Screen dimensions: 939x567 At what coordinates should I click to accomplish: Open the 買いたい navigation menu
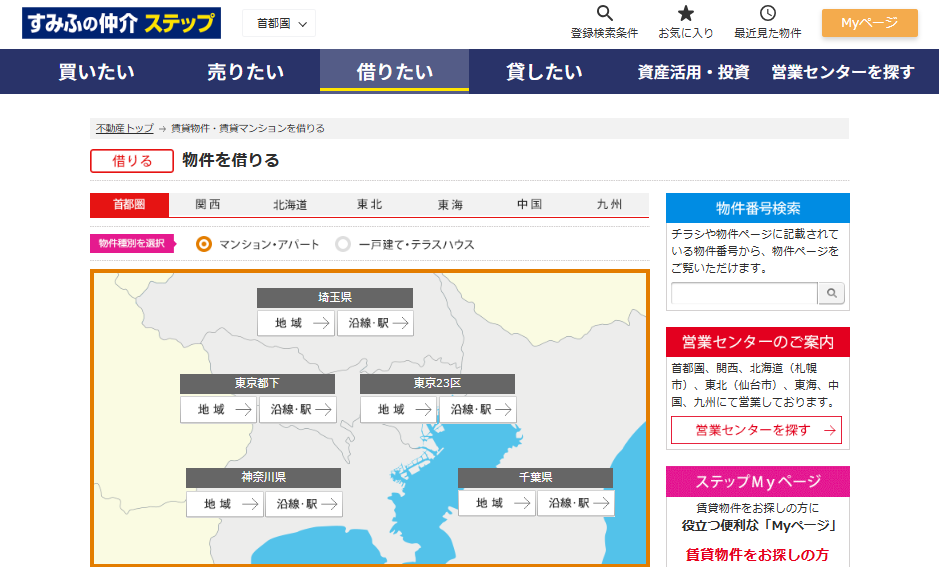click(96, 71)
